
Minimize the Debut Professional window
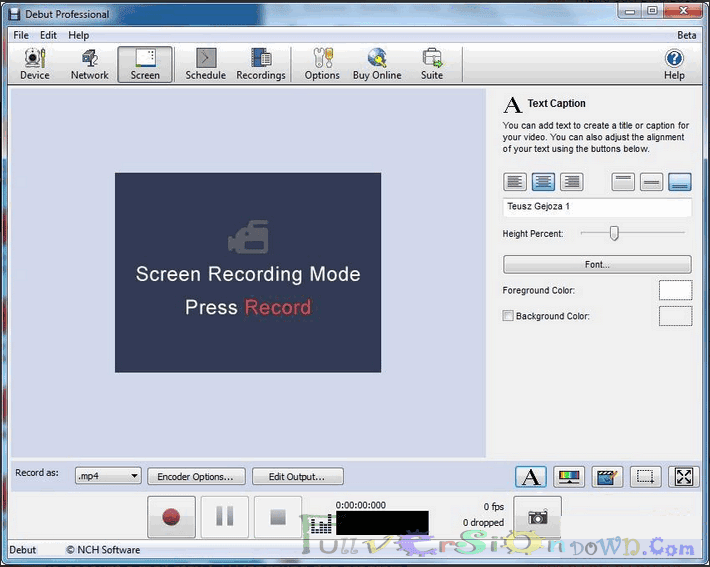[x=630, y=11]
